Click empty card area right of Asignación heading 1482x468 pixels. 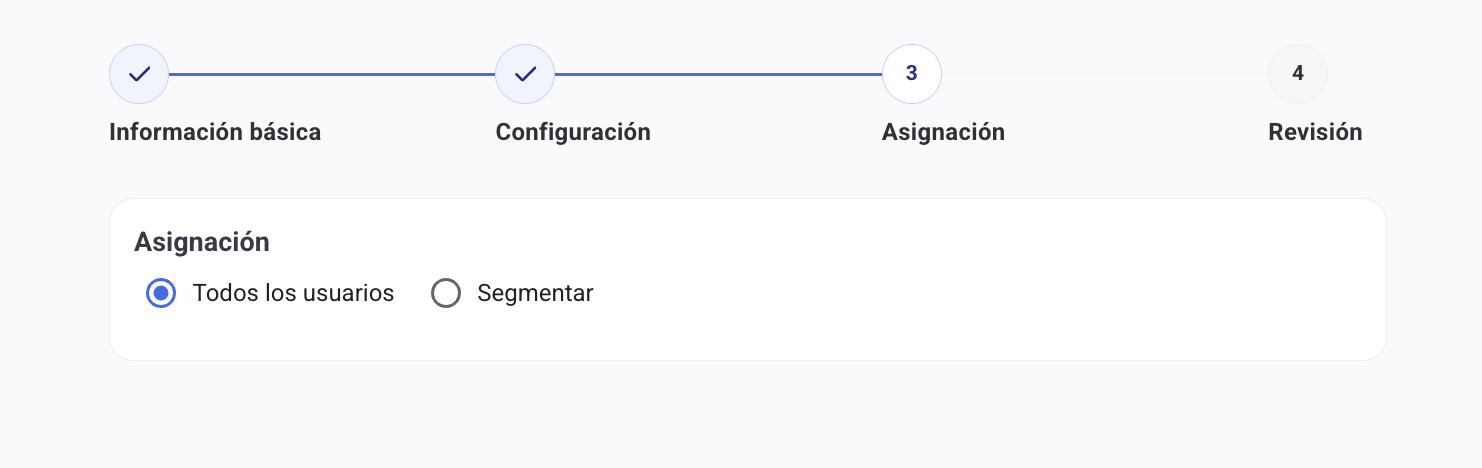coord(800,242)
